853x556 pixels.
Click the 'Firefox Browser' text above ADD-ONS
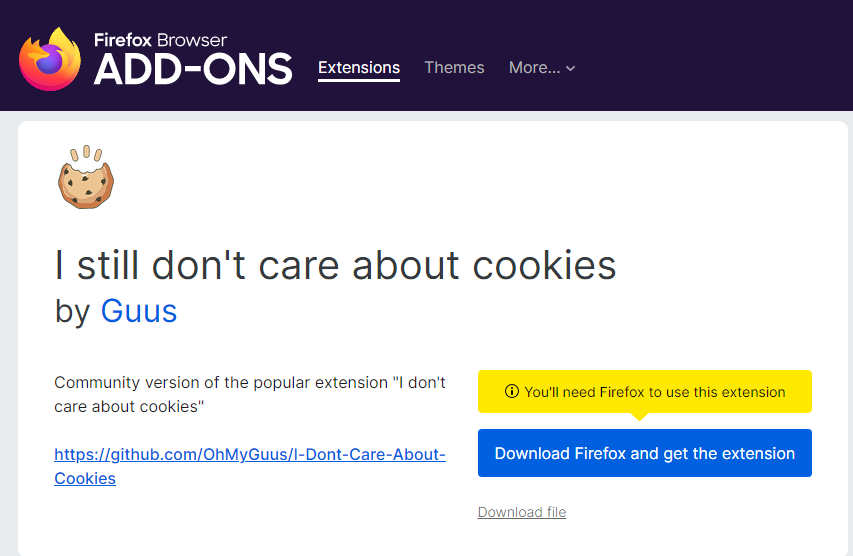pyautogui.click(x=160, y=41)
